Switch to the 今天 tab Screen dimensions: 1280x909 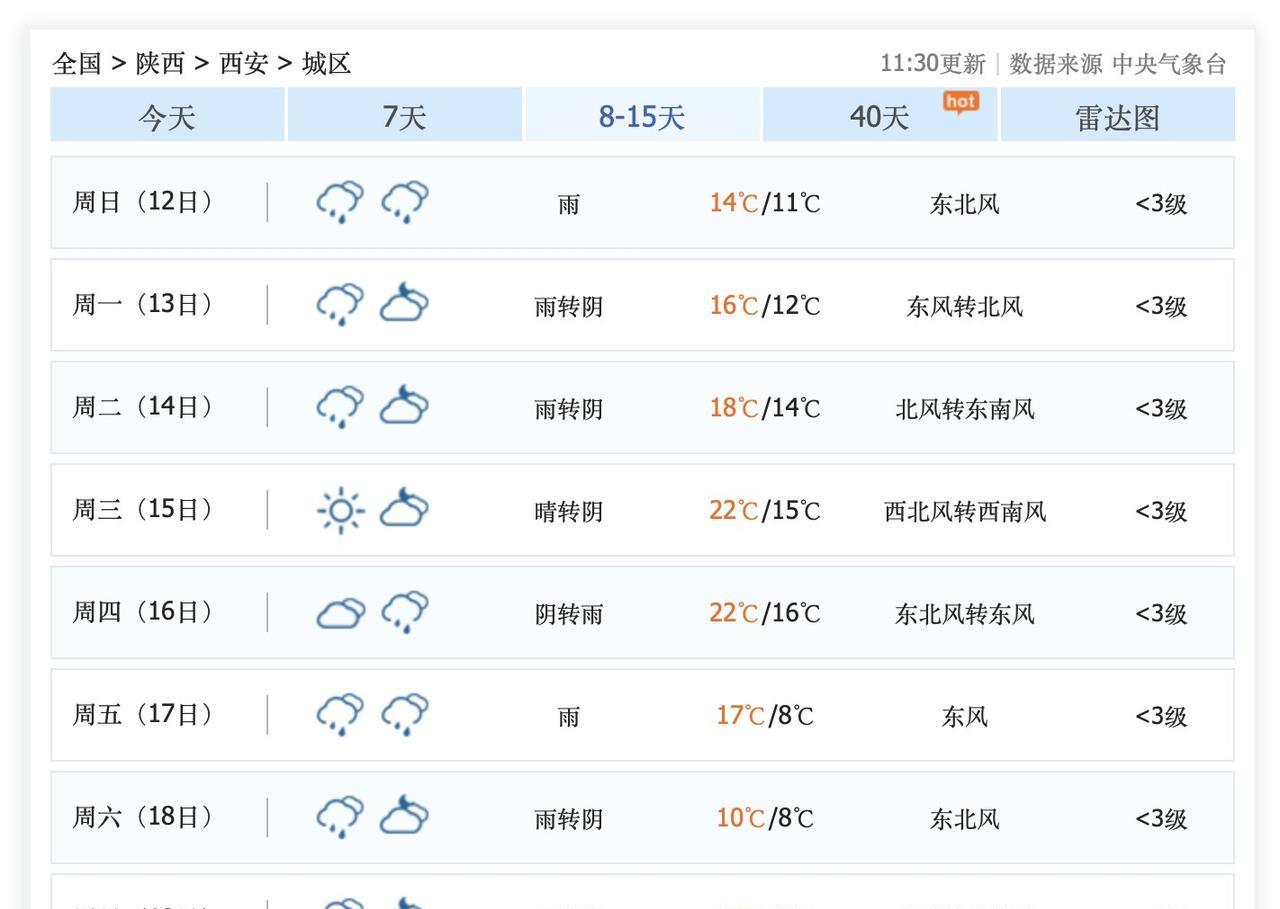point(167,116)
